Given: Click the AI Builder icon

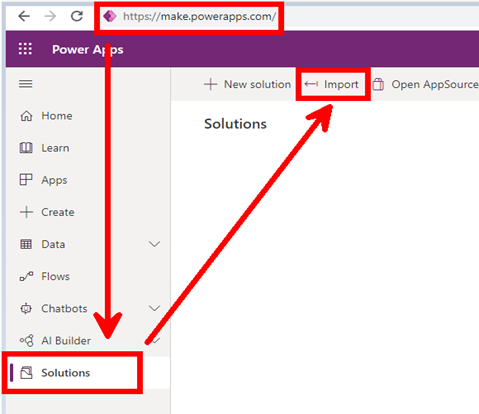Looking at the screenshot, I should [x=27, y=340].
